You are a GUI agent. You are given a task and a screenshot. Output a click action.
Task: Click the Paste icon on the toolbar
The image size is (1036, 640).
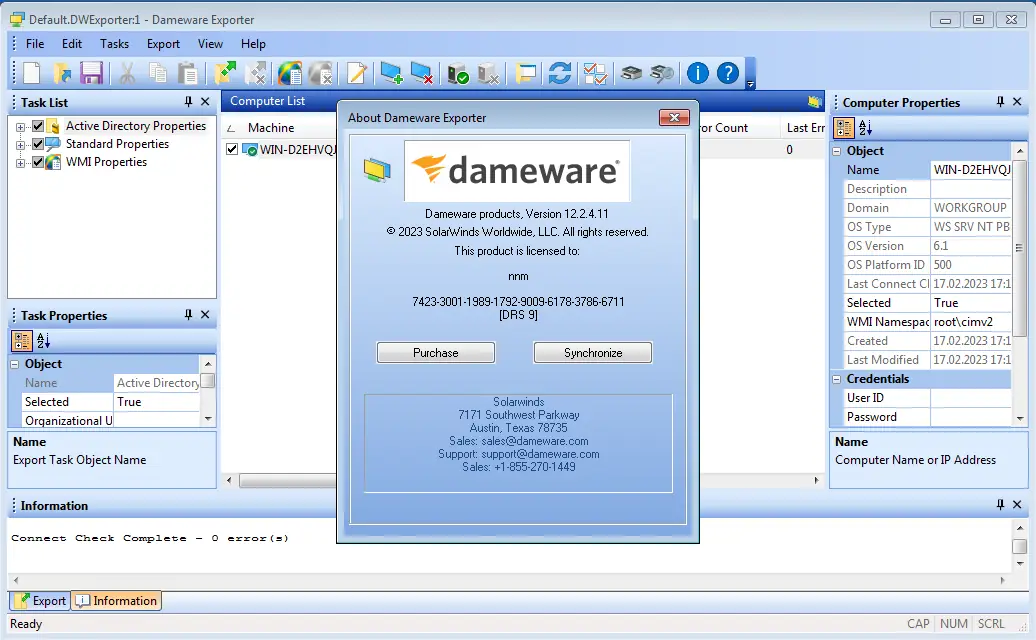click(186, 72)
